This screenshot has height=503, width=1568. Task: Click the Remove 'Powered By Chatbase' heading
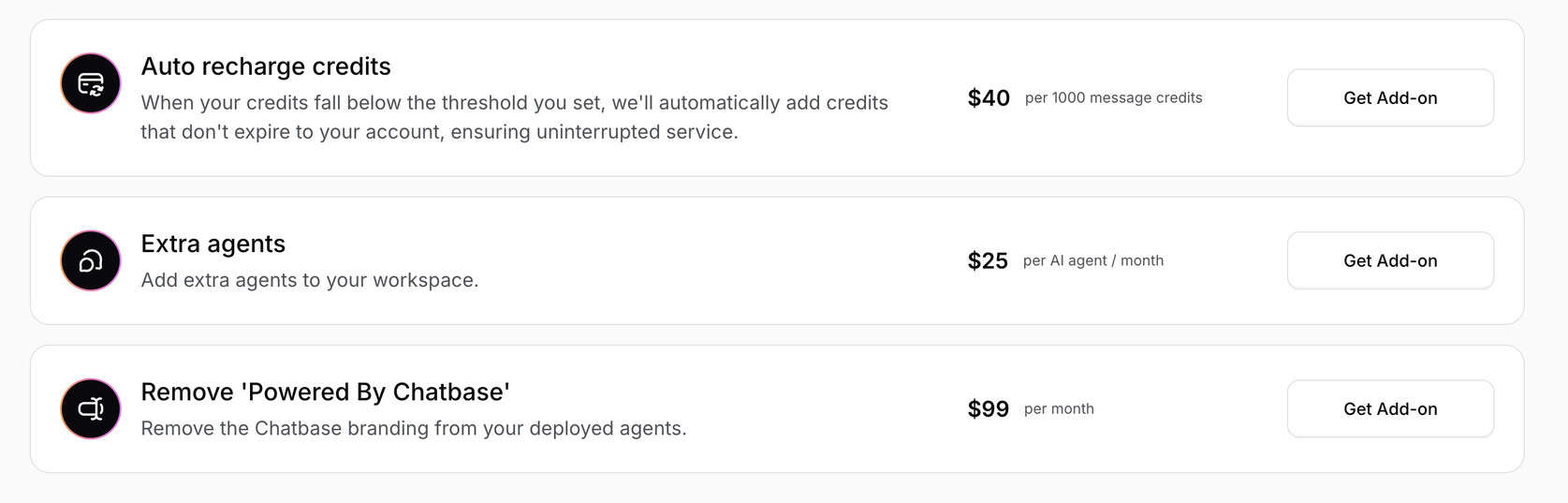(x=325, y=392)
